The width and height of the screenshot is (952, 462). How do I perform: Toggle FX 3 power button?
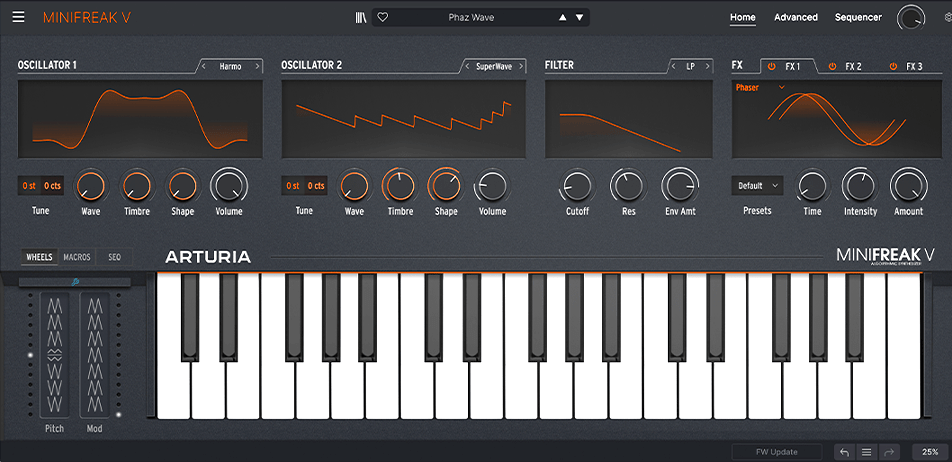point(893,66)
